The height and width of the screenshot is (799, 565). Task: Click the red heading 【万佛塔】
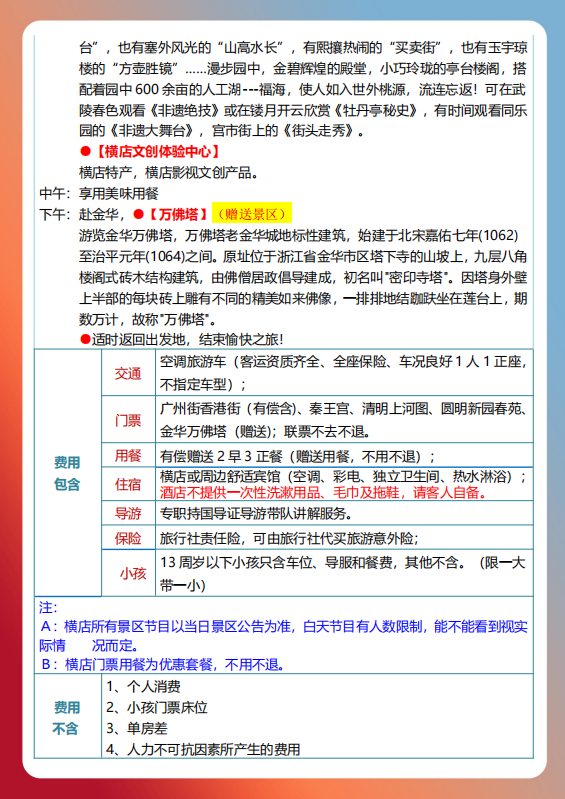(x=178, y=215)
